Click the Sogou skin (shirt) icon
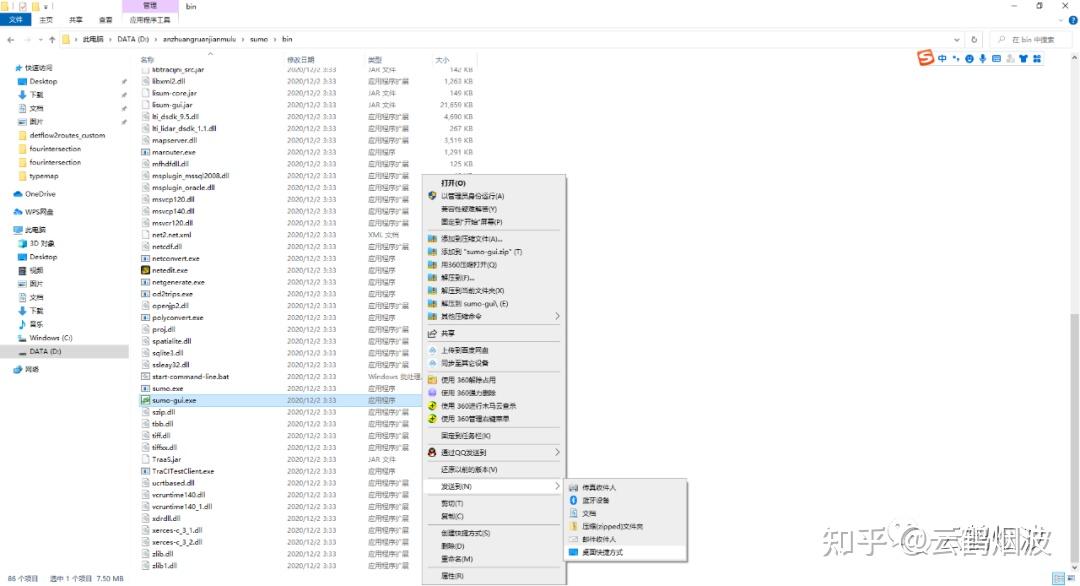The image size is (1080, 586). pos(1024,58)
